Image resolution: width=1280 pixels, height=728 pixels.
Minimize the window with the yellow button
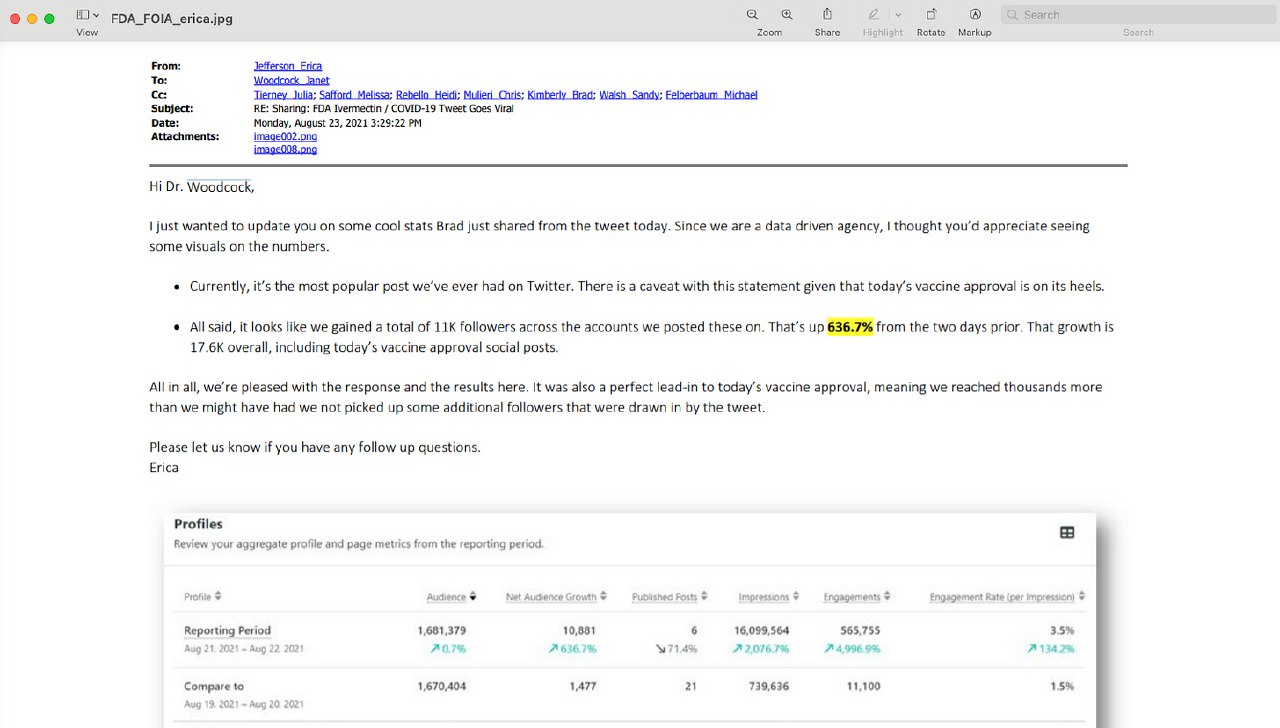[32, 19]
